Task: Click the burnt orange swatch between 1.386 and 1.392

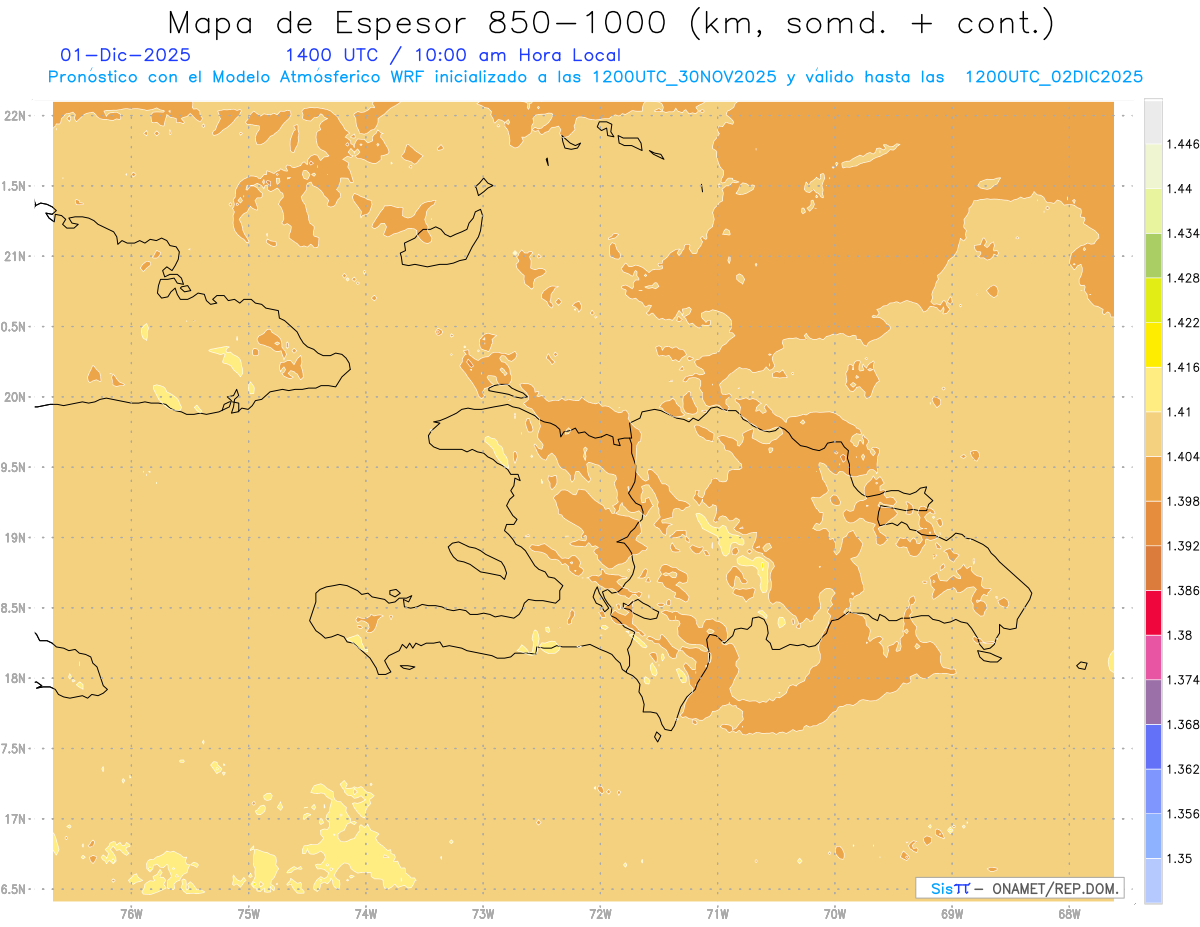Action: (1153, 568)
